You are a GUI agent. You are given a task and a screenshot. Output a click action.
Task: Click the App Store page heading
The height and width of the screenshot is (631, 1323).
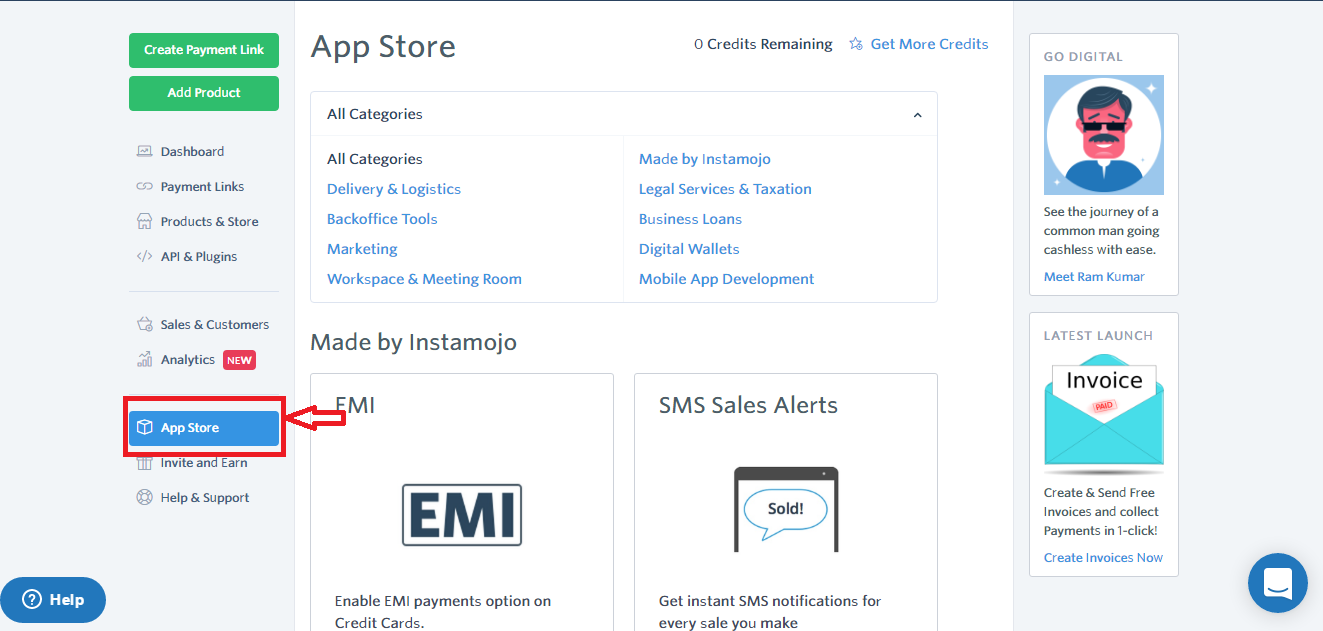(383, 46)
